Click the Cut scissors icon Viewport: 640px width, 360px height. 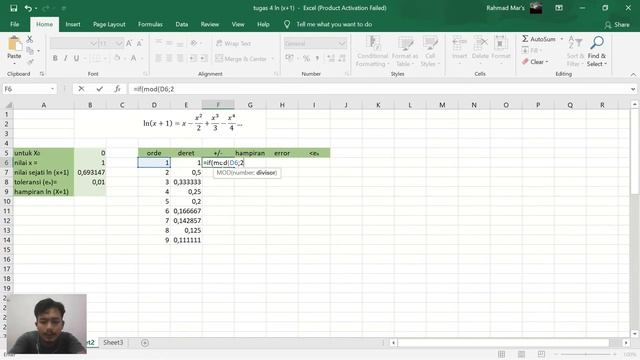click(x=29, y=40)
